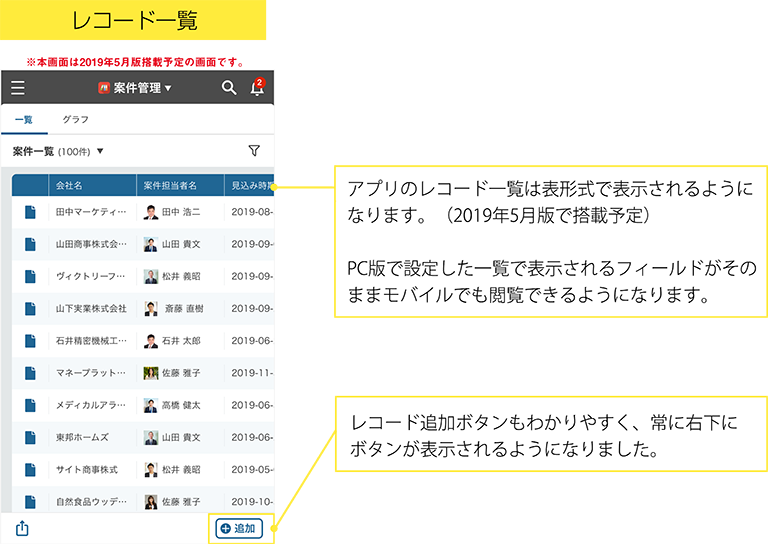Open record file icon for 山田商事株式会…
Image resolution: width=768 pixels, height=544 pixels.
pyautogui.click(x=30, y=244)
